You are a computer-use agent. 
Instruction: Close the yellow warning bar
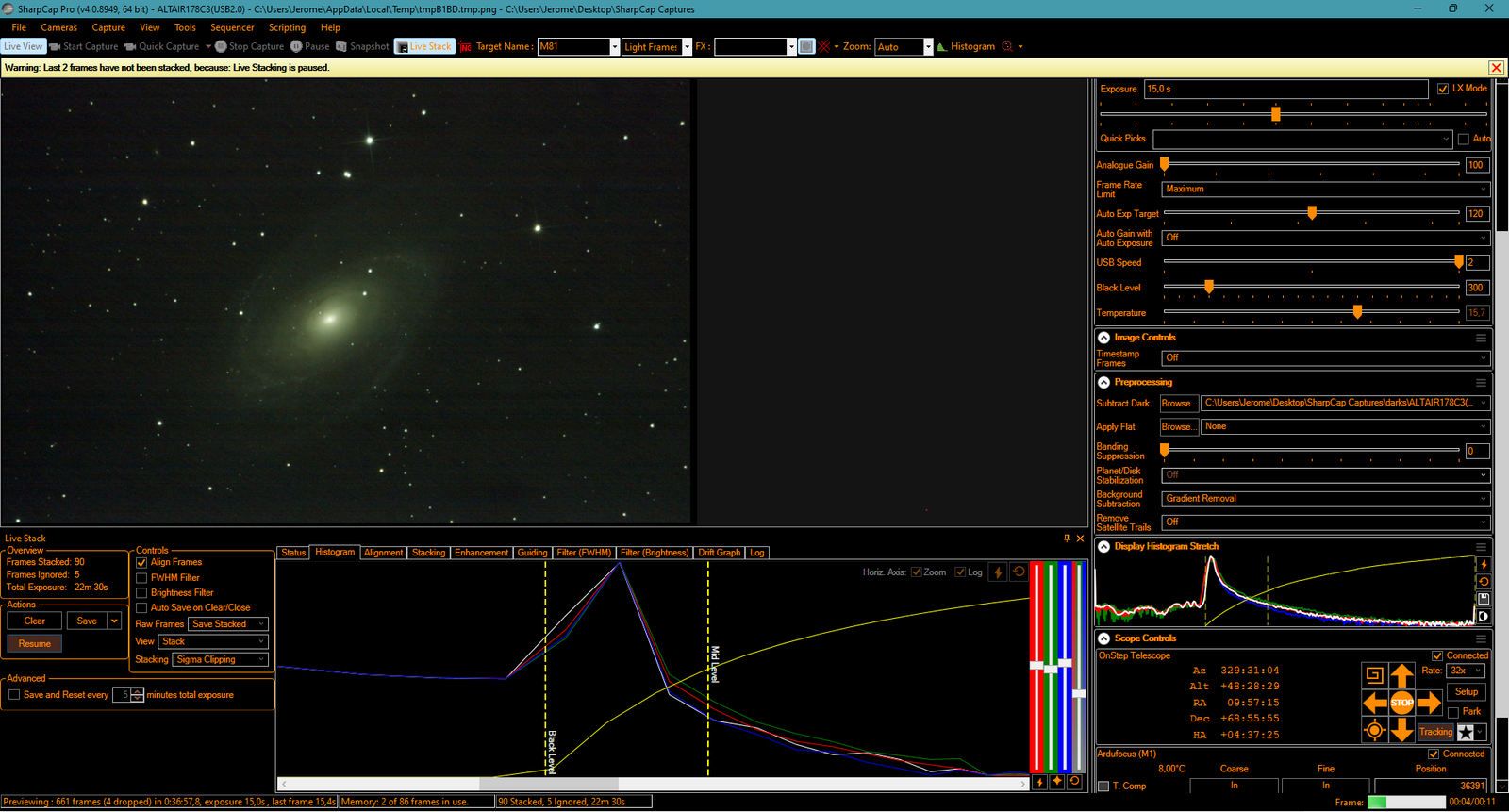click(x=1496, y=68)
